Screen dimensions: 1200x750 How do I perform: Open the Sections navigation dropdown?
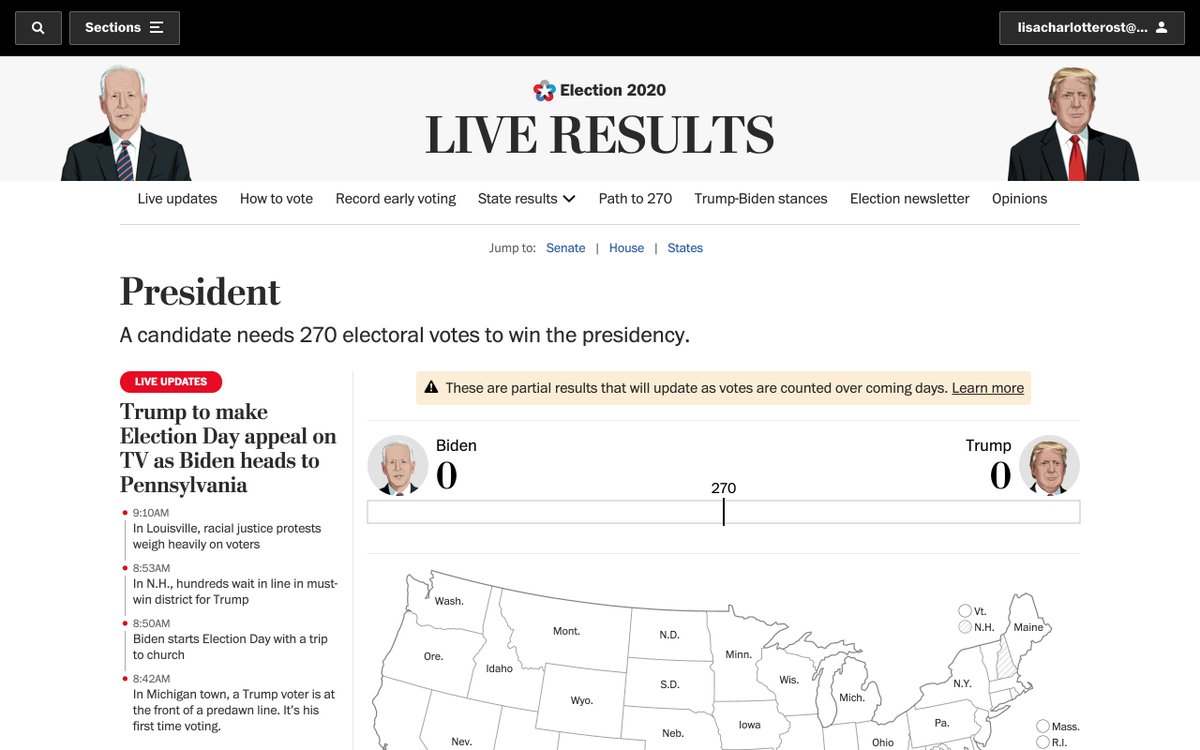[124, 28]
